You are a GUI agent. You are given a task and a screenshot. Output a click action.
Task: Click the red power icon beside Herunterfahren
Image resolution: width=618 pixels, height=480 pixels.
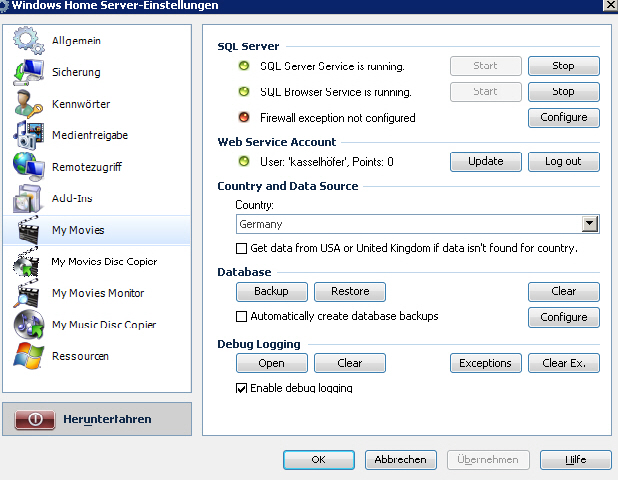[x=35, y=419]
